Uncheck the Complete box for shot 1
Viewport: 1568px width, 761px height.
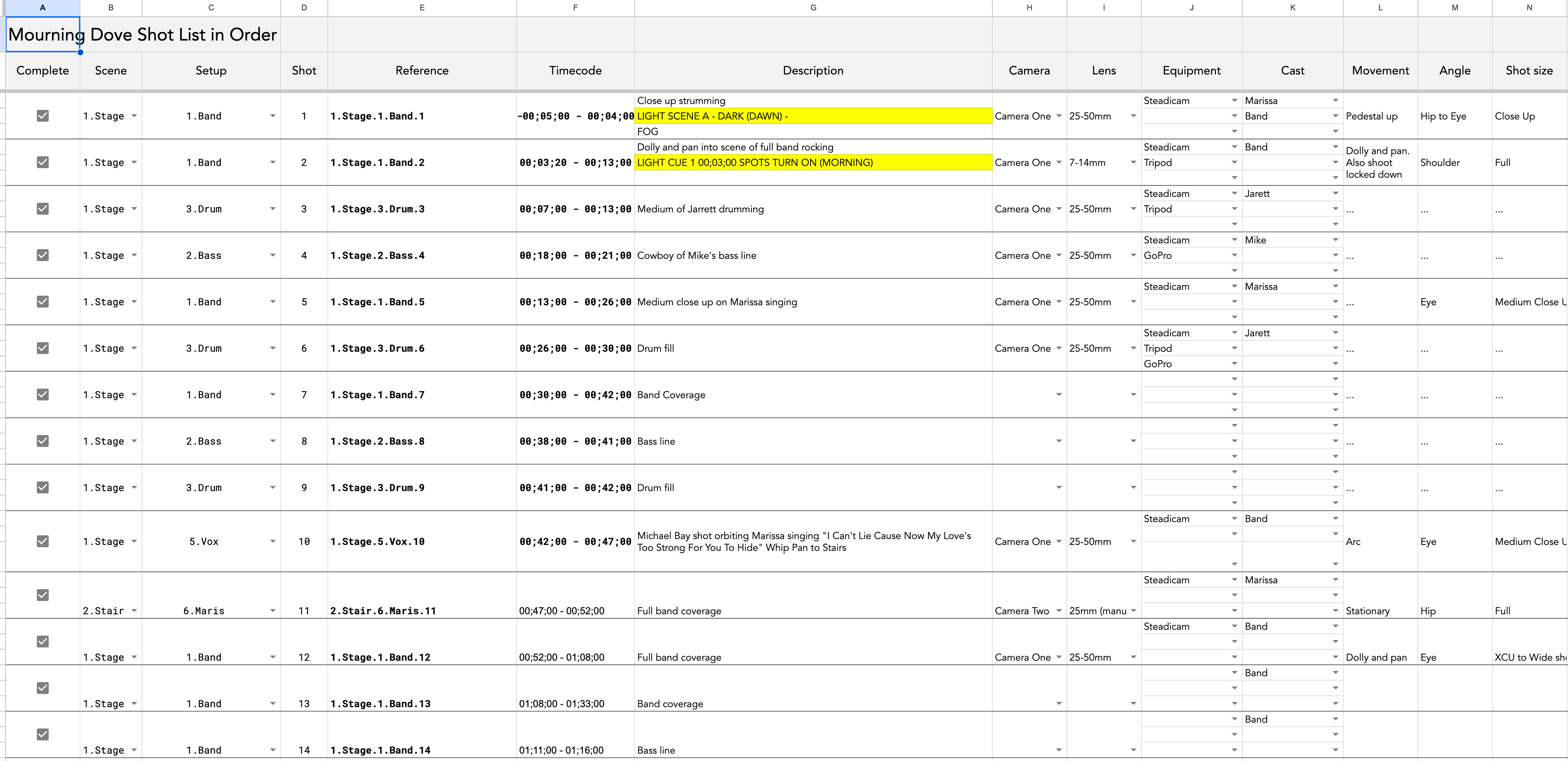pos(42,116)
